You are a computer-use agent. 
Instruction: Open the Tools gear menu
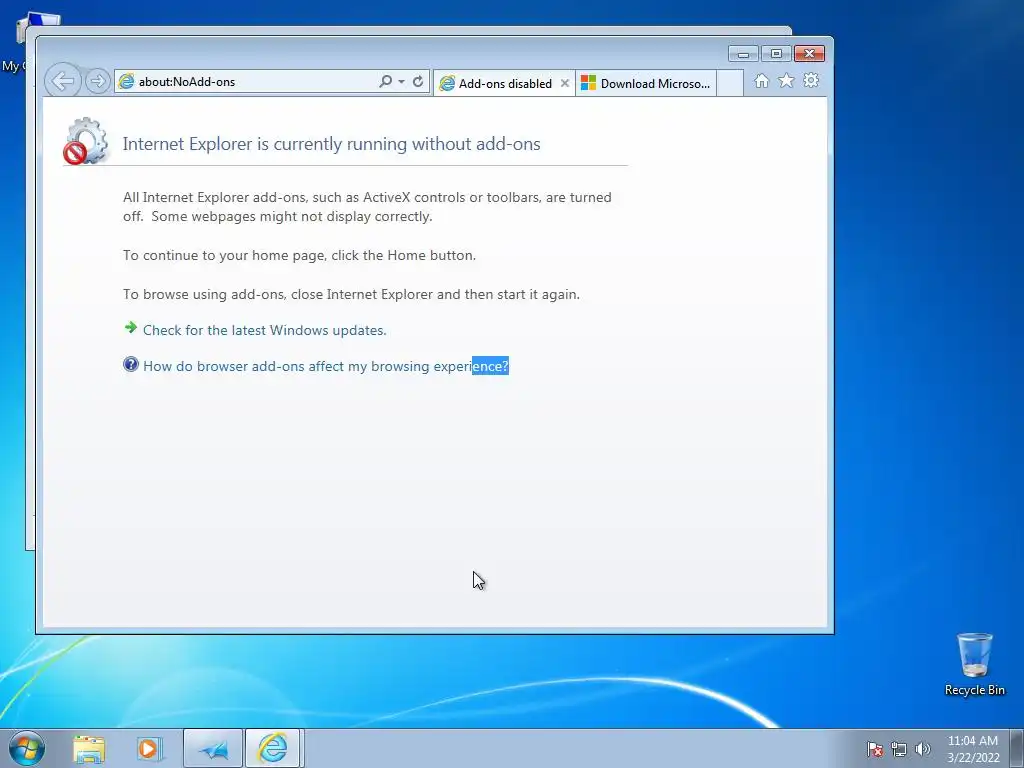(x=811, y=80)
